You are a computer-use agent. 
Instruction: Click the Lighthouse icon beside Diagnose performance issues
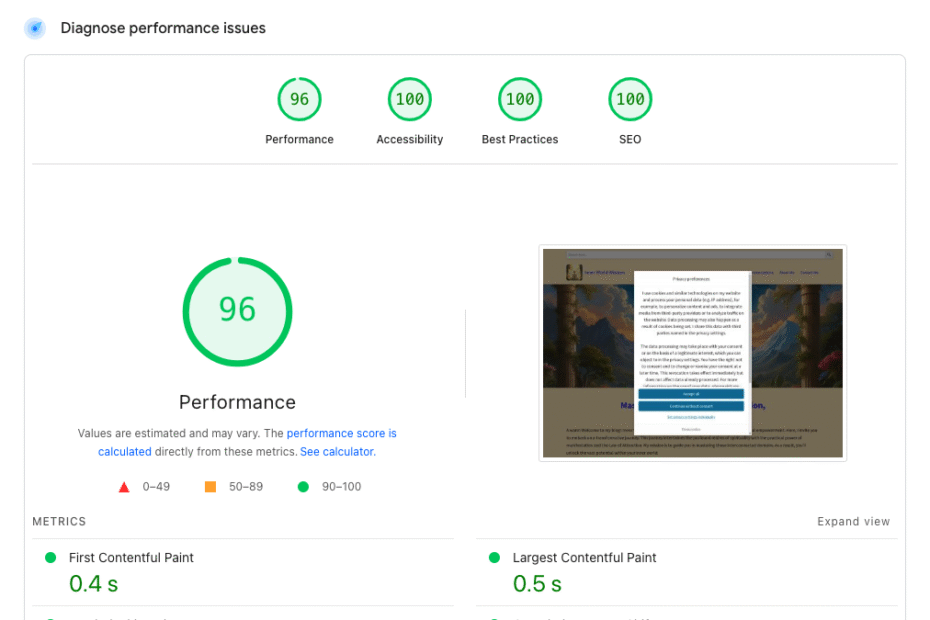[x=35, y=28]
